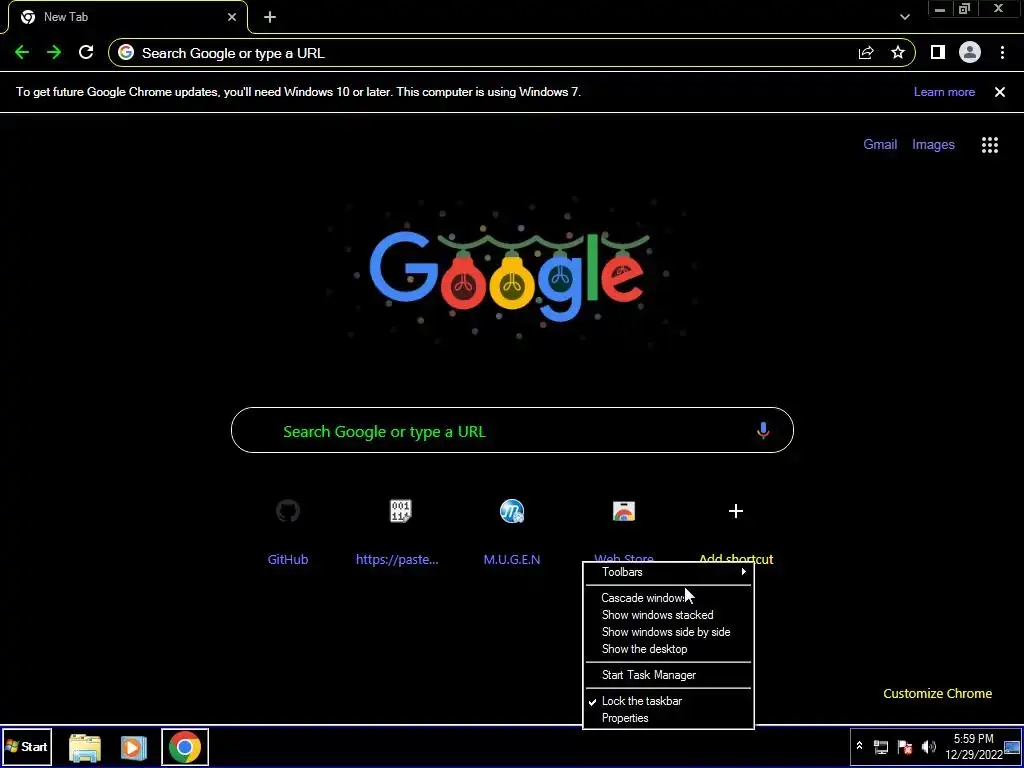Open a new tab with the plus button
The height and width of the screenshot is (768, 1024).
(x=270, y=18)
